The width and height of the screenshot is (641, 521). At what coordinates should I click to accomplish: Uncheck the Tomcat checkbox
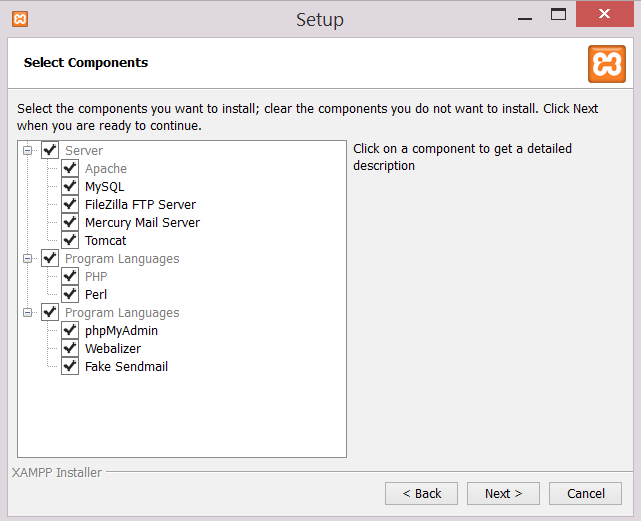coord(70,241)
